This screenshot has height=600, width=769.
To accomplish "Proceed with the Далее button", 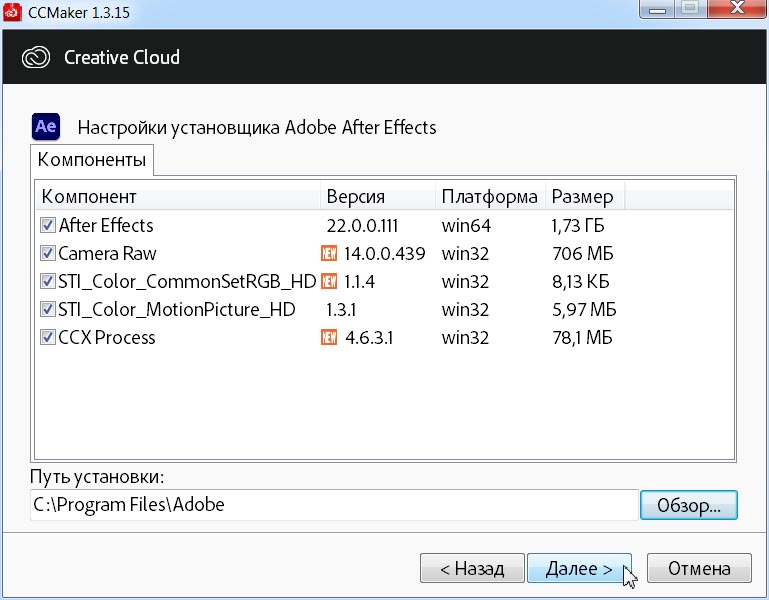I will pos(579,568).
